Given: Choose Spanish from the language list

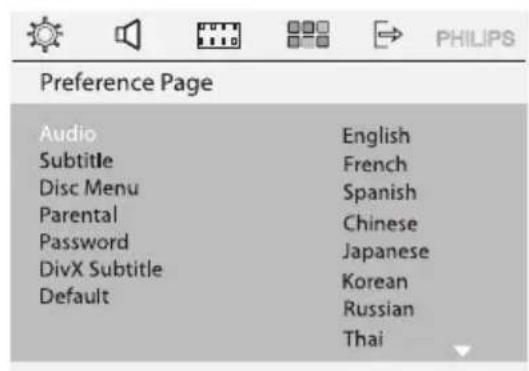Looking at the screenshot, I should pyautogui.click(x=380, y=193).
